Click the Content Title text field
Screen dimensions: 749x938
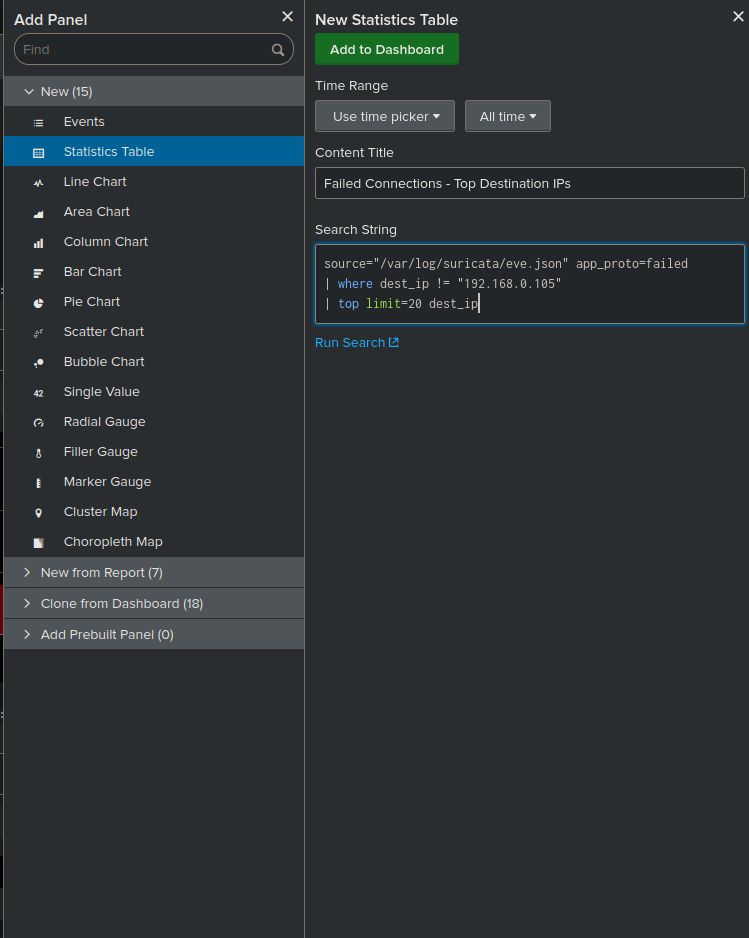pos(529,183)
